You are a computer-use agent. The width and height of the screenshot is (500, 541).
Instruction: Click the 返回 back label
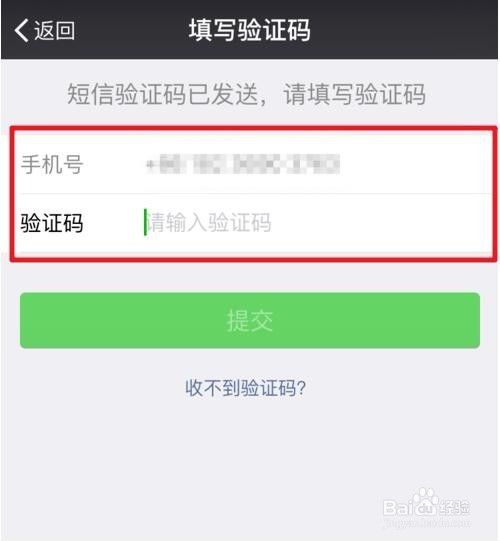point(54,30)
